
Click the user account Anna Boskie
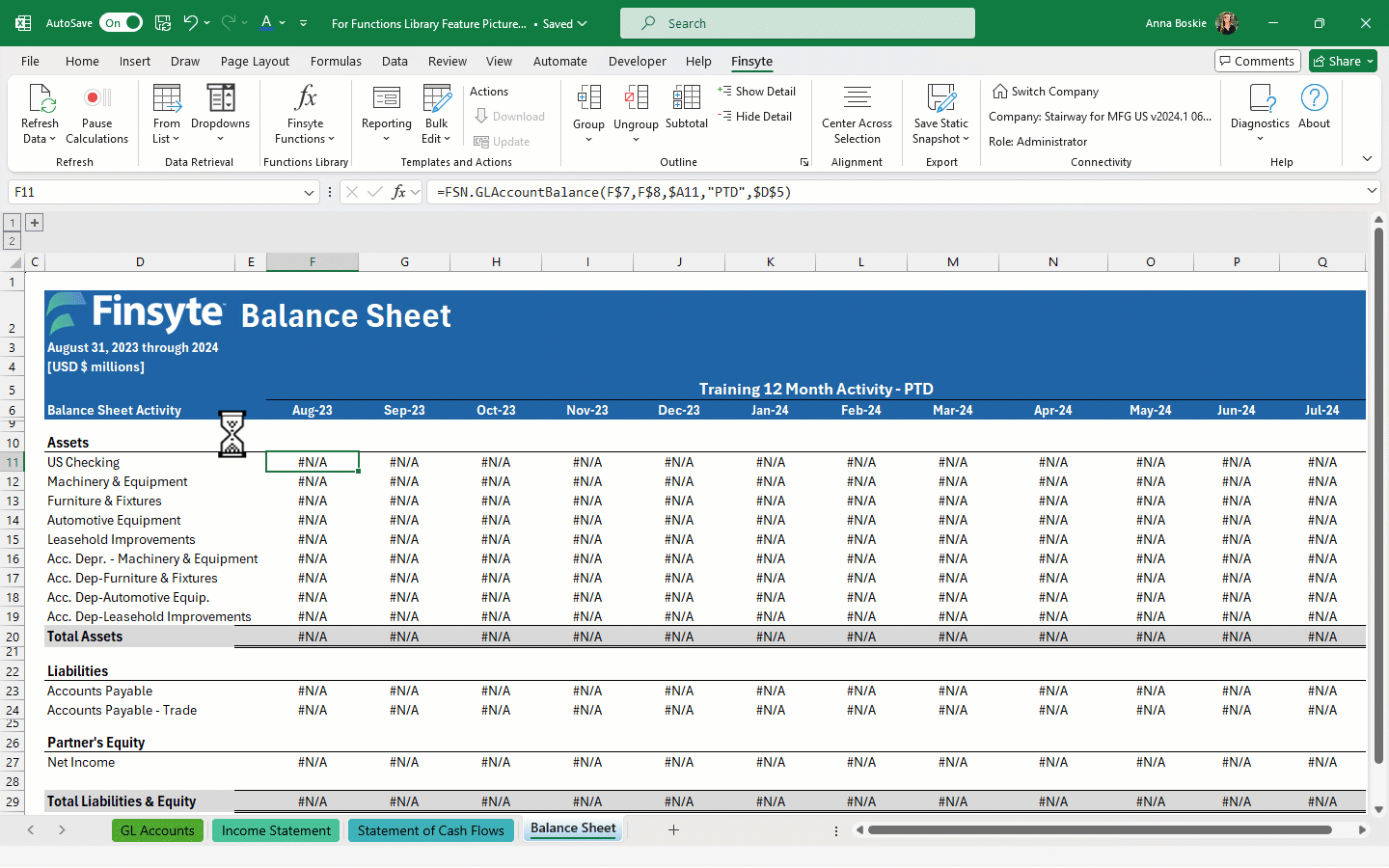pos(1190,23)
